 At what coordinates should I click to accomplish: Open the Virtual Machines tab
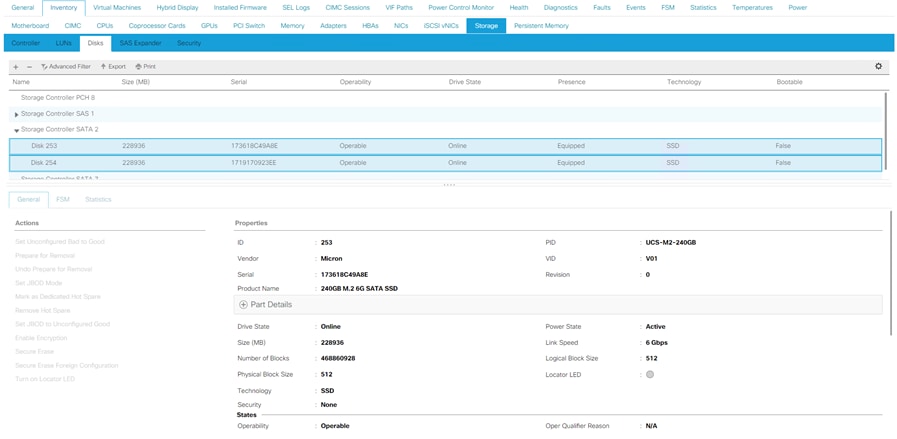117,8
